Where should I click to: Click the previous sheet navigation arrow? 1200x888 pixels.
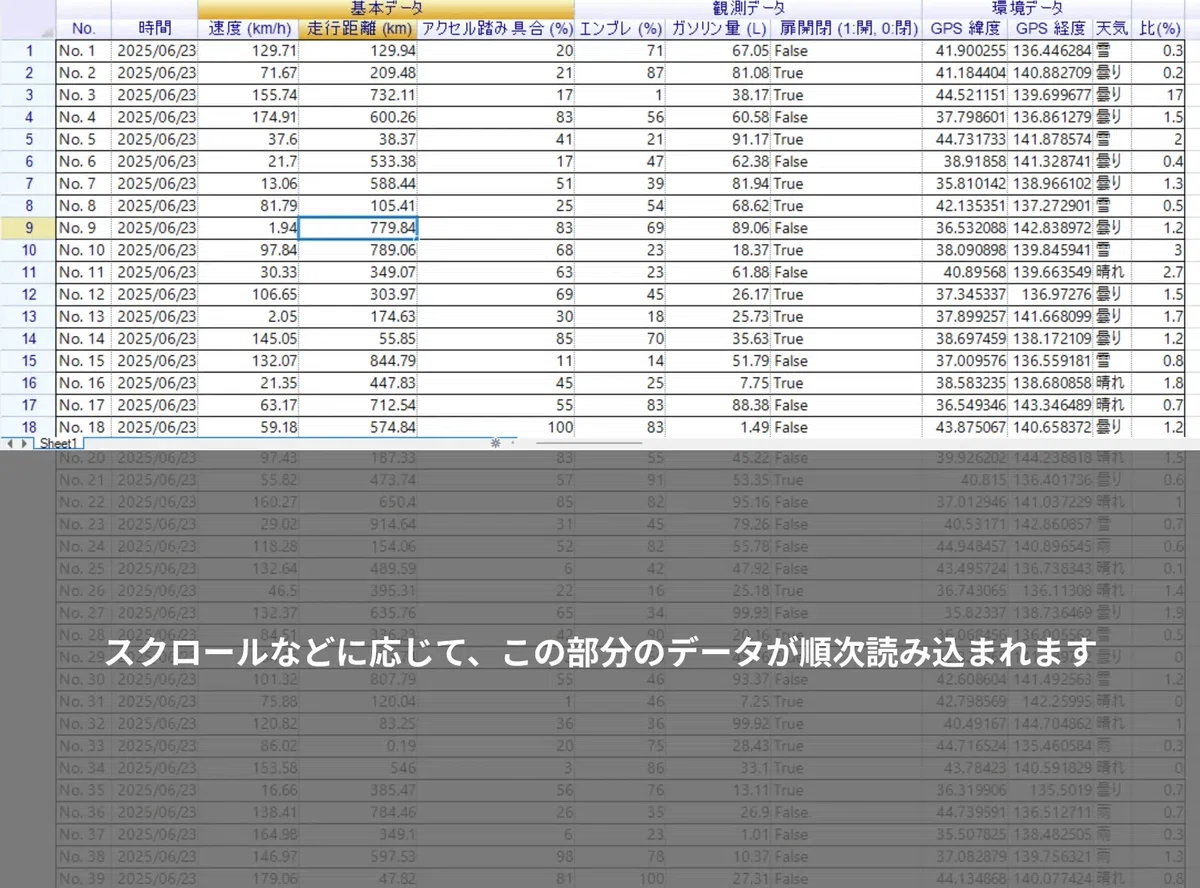pyautogui.click(x=8, y=443)
